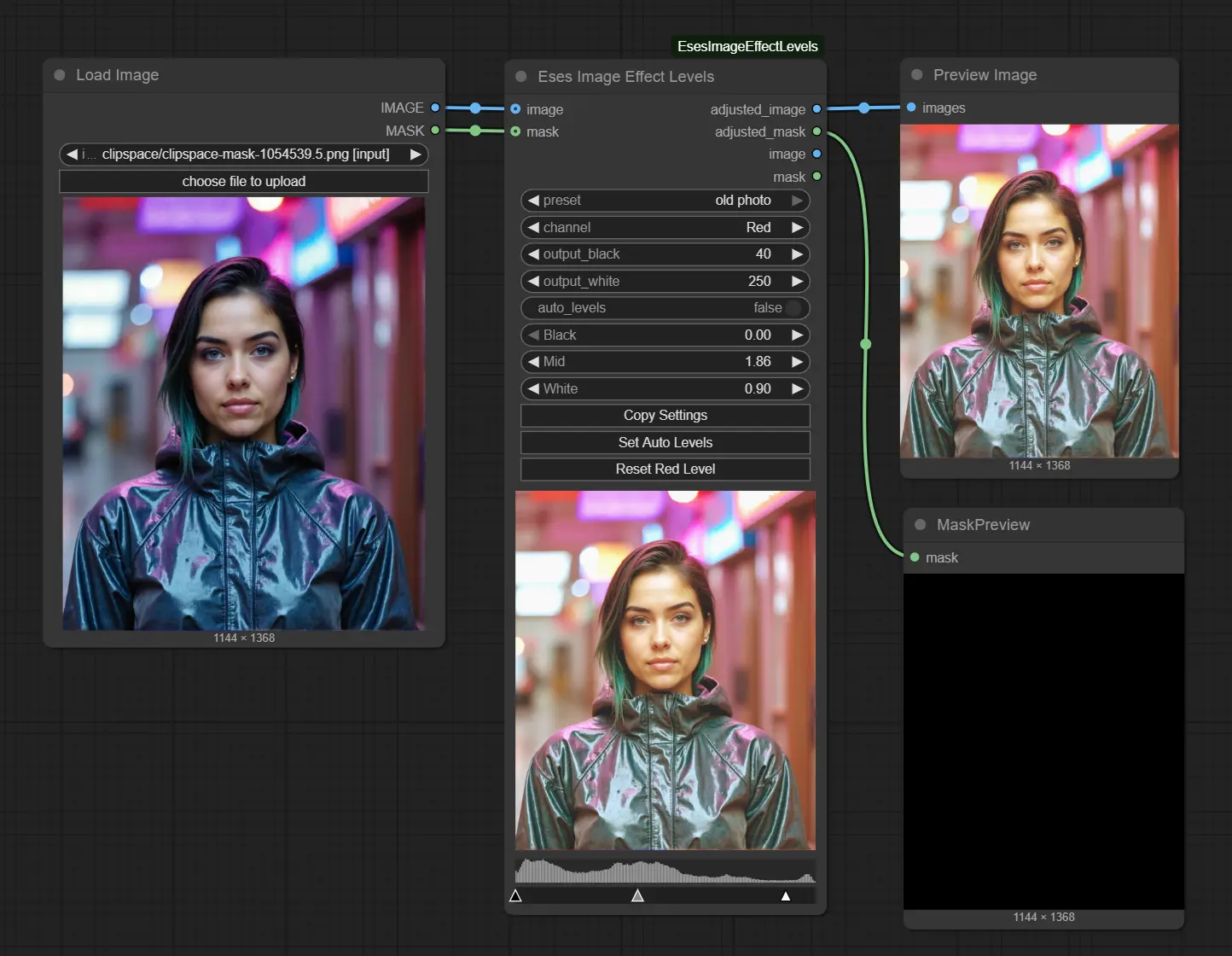Click the Reset Red Level button

click(665, 469)
